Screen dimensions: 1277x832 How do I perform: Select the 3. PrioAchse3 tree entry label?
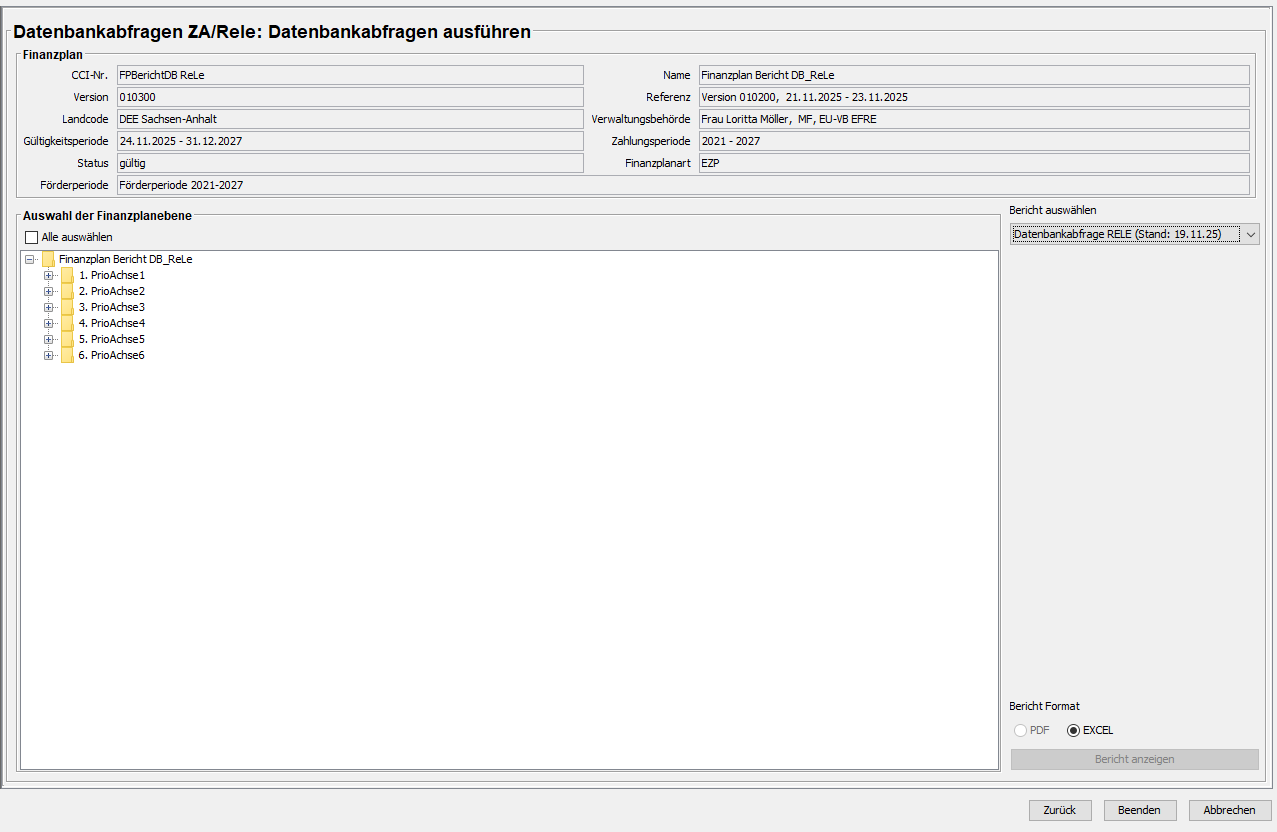click(x=111, y=308)
